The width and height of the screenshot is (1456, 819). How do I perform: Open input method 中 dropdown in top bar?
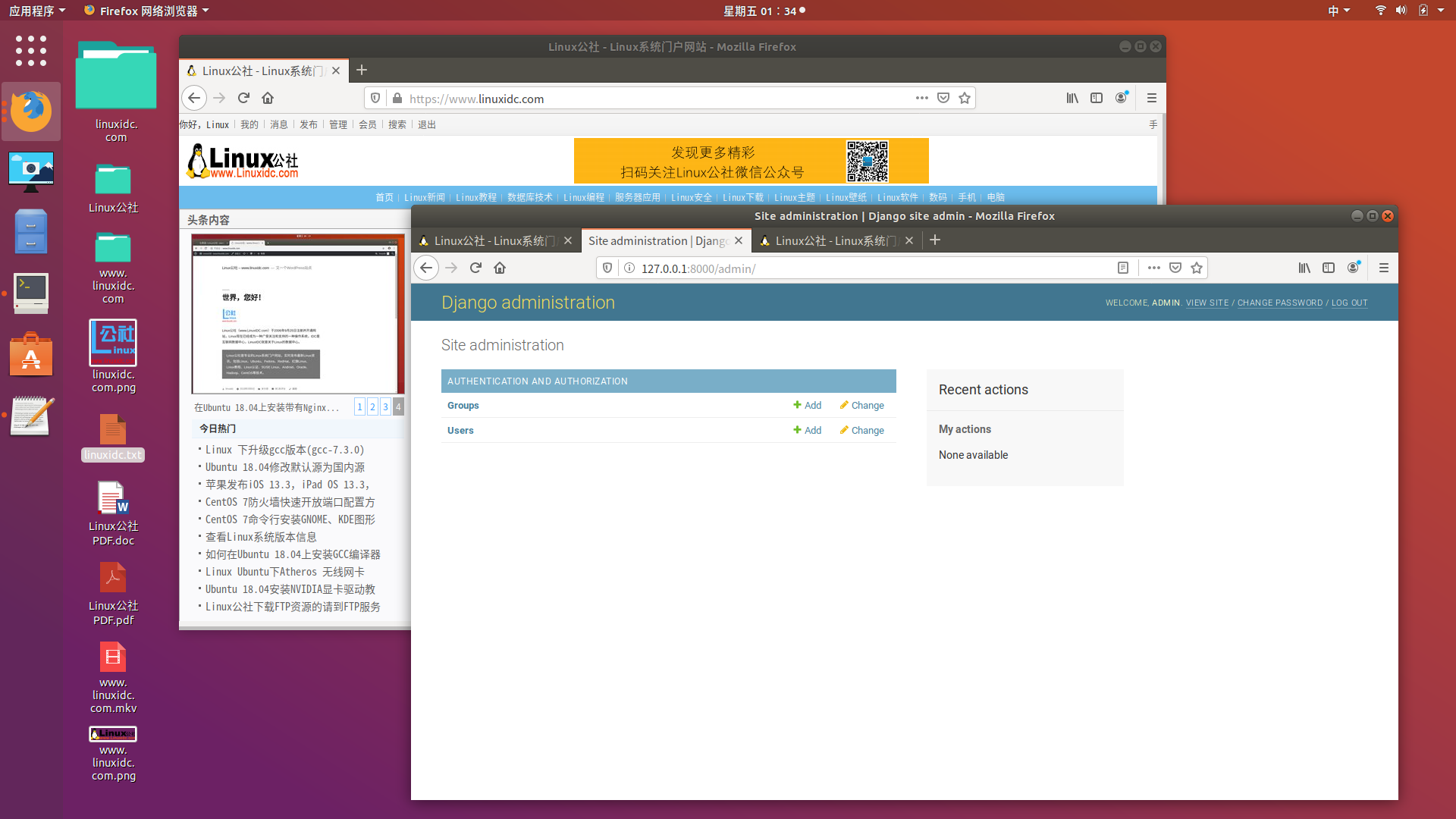point(1339,11)
